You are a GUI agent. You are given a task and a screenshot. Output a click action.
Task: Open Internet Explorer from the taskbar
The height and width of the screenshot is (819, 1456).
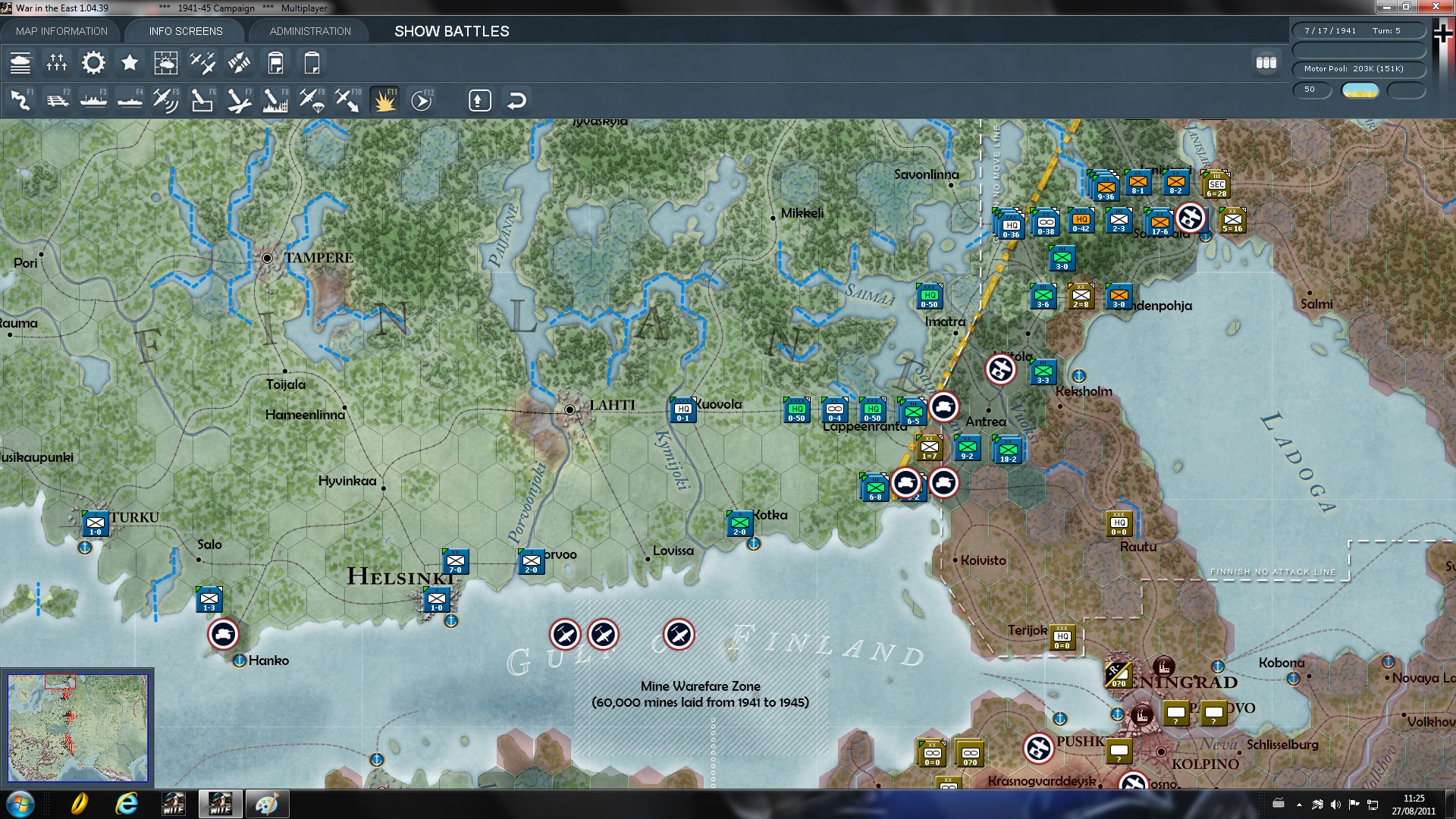point(126,804)
